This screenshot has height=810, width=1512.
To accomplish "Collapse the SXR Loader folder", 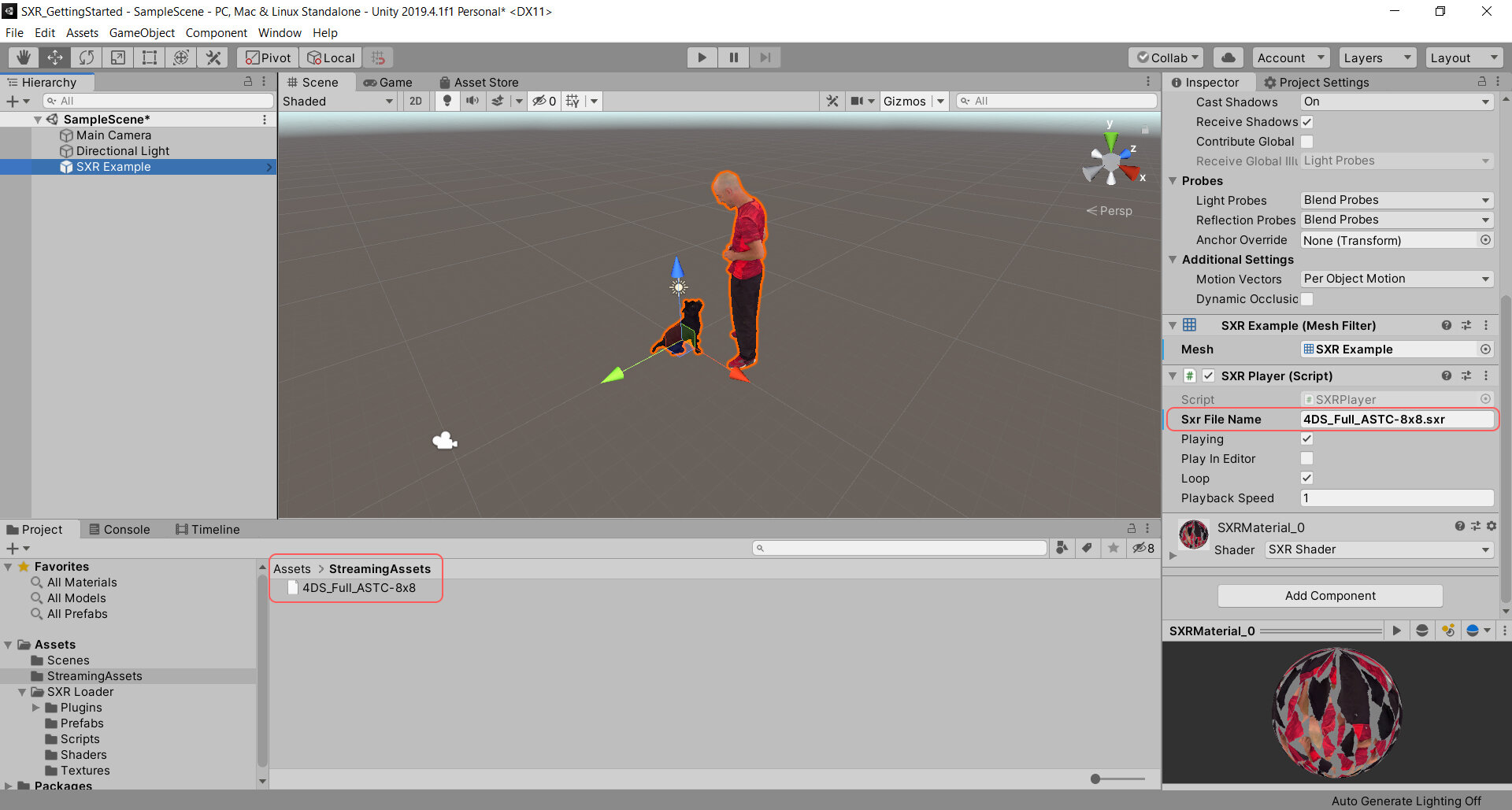I will [22, 692].
